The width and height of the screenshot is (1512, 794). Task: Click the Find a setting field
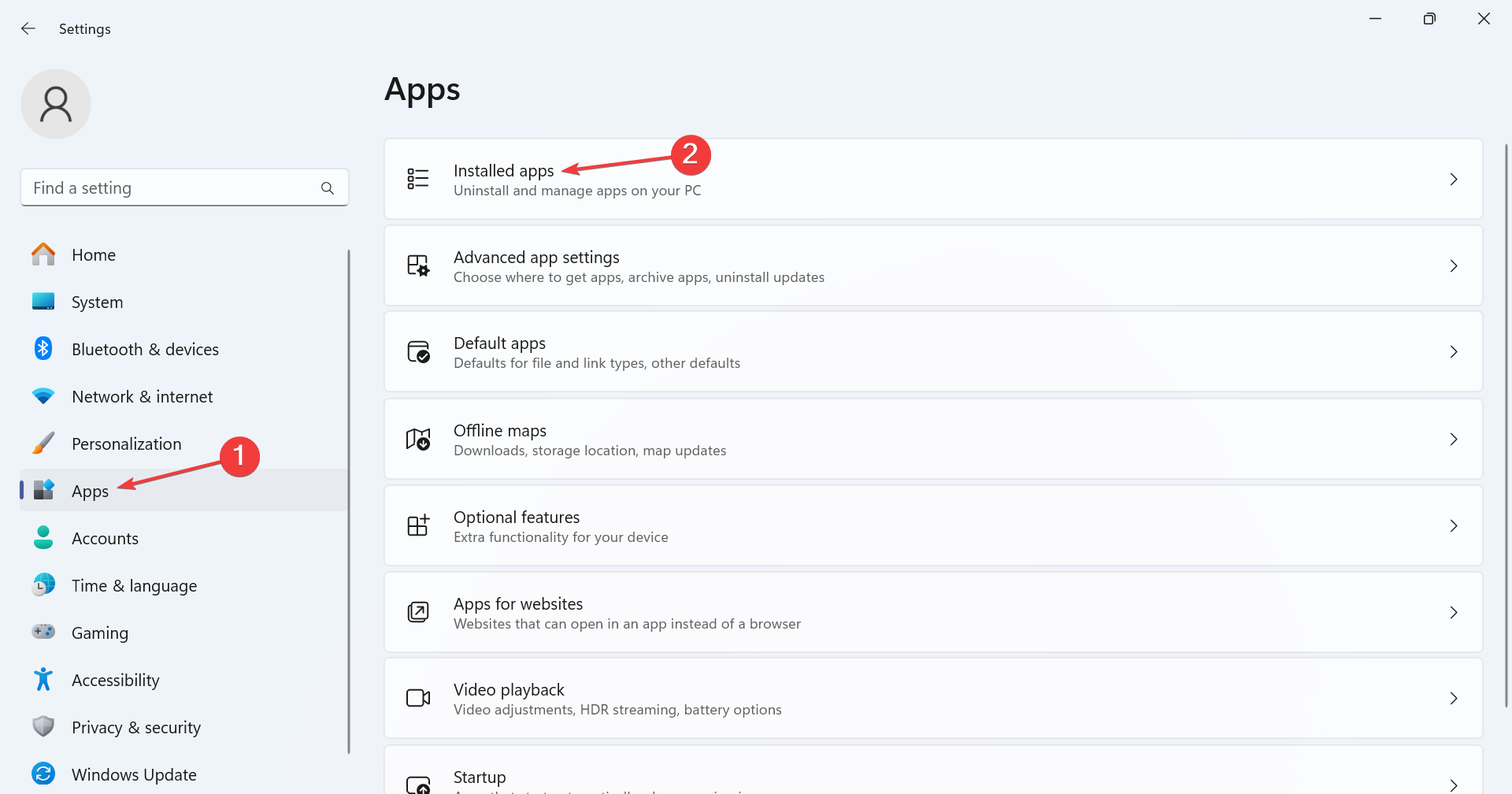pyautogui.click(x=184, y=187)
